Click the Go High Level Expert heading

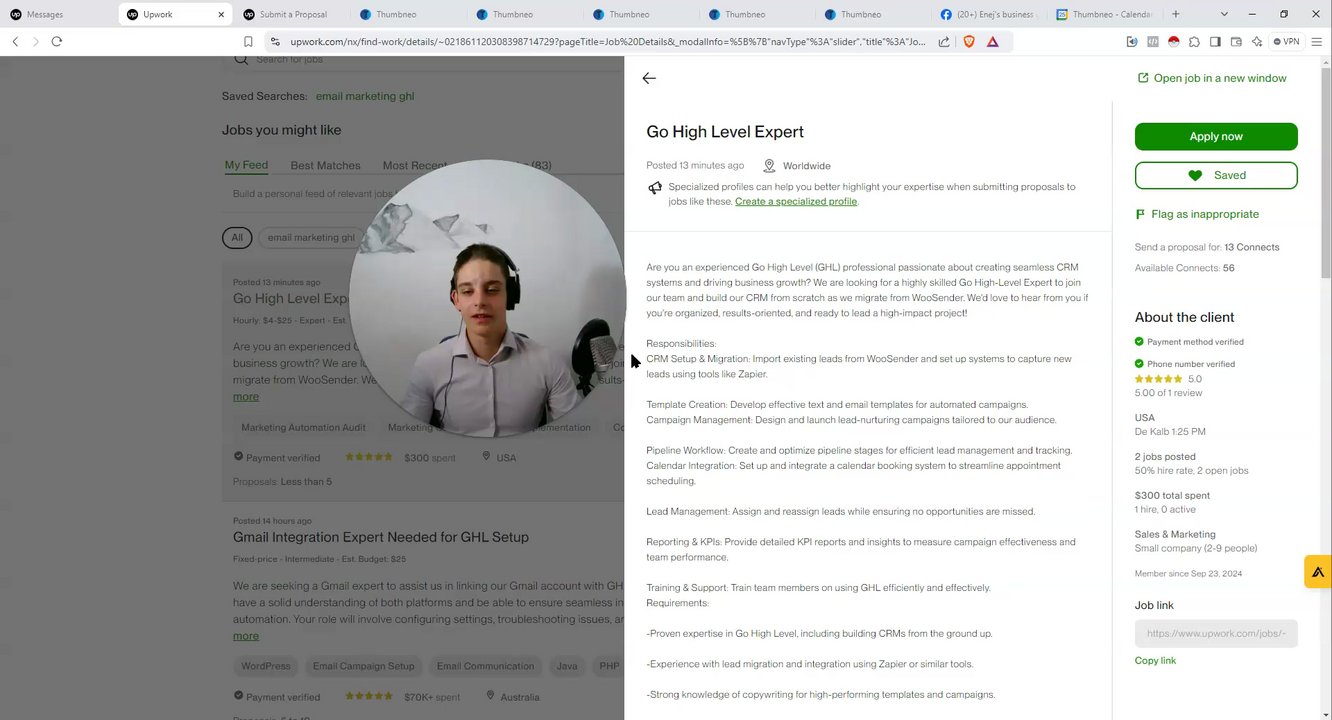[725, 132]
